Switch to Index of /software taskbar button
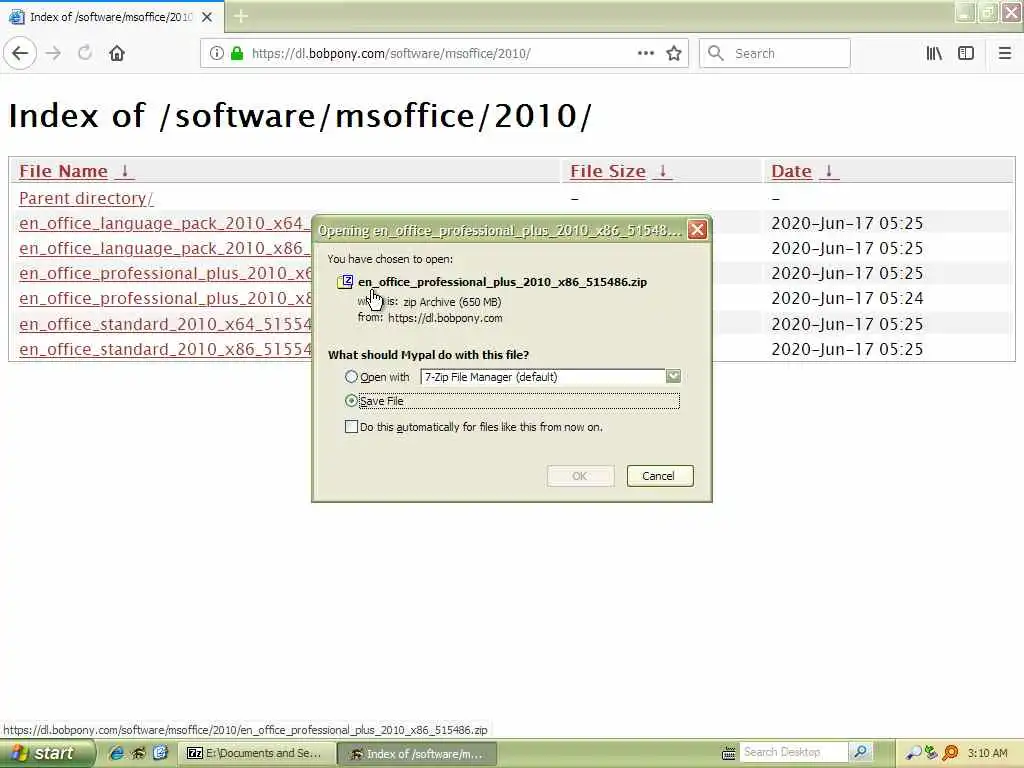 pos(417,754)
